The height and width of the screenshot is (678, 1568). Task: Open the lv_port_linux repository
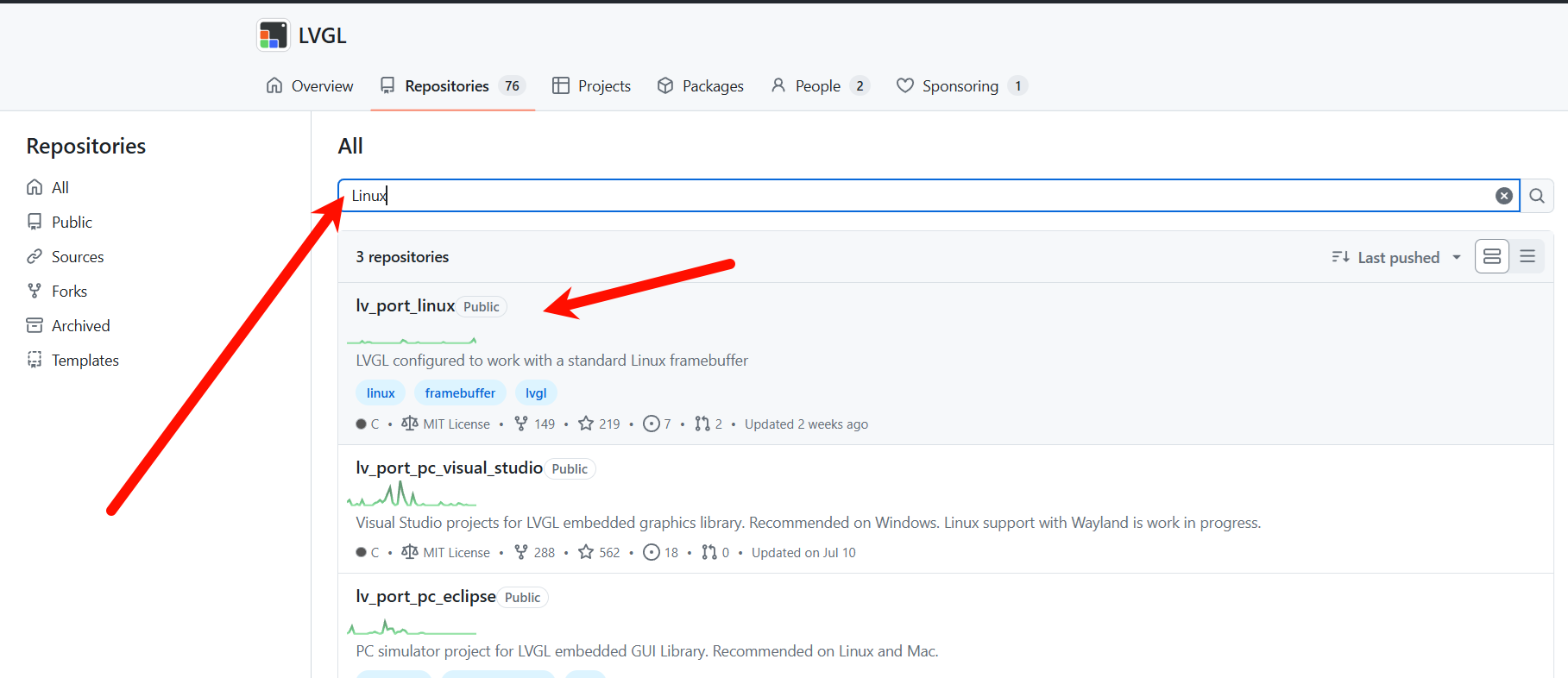coord(405,305)
